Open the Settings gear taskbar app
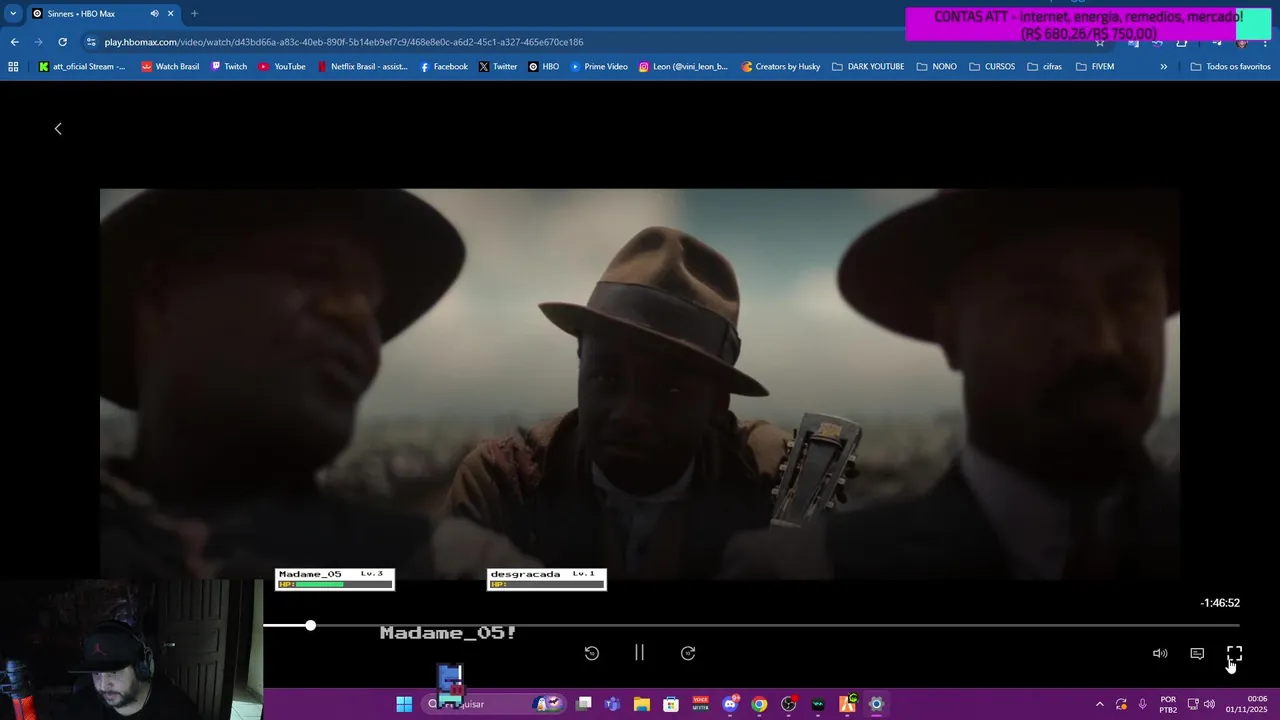The image size is (1280, 720). (x=876, y=704)
